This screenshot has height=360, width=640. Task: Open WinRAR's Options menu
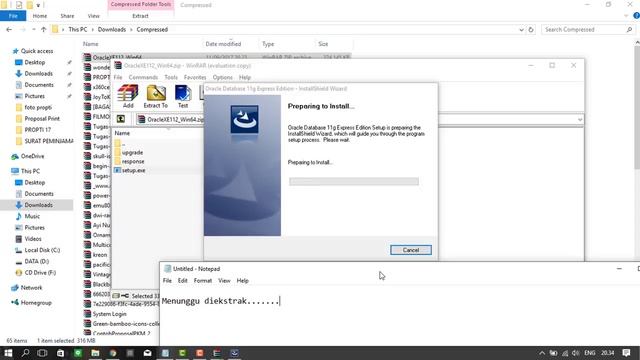coord(222,77)
